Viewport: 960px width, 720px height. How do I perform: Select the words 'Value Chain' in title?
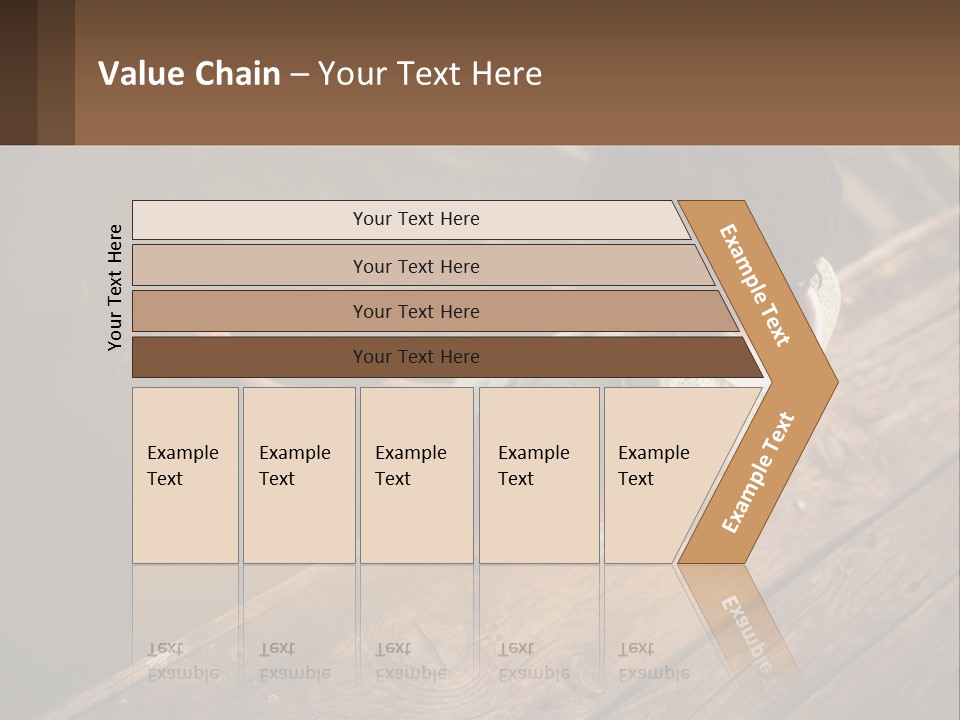click(x=189, y=73)
